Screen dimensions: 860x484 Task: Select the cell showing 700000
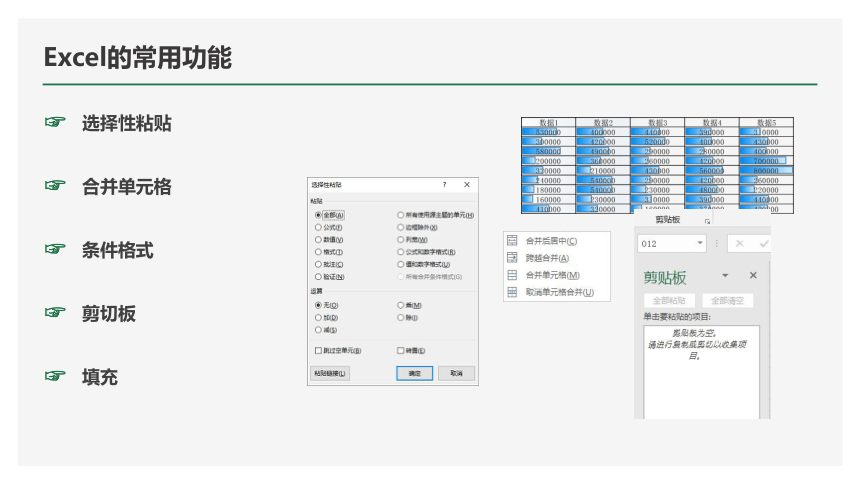click(766, 161)
